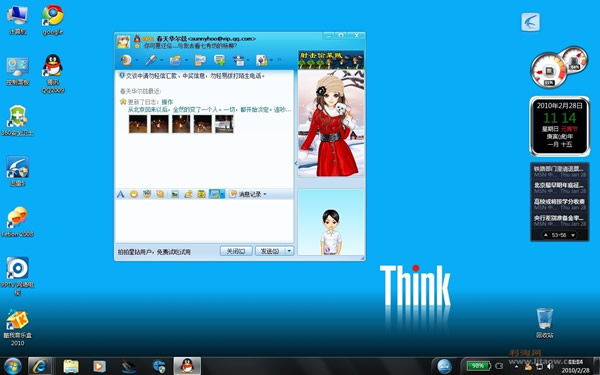The width and height of the screenshot is (600, 375).
Task: Open the fourth diary photo thumbnail
Action: (x=202, y=124)
